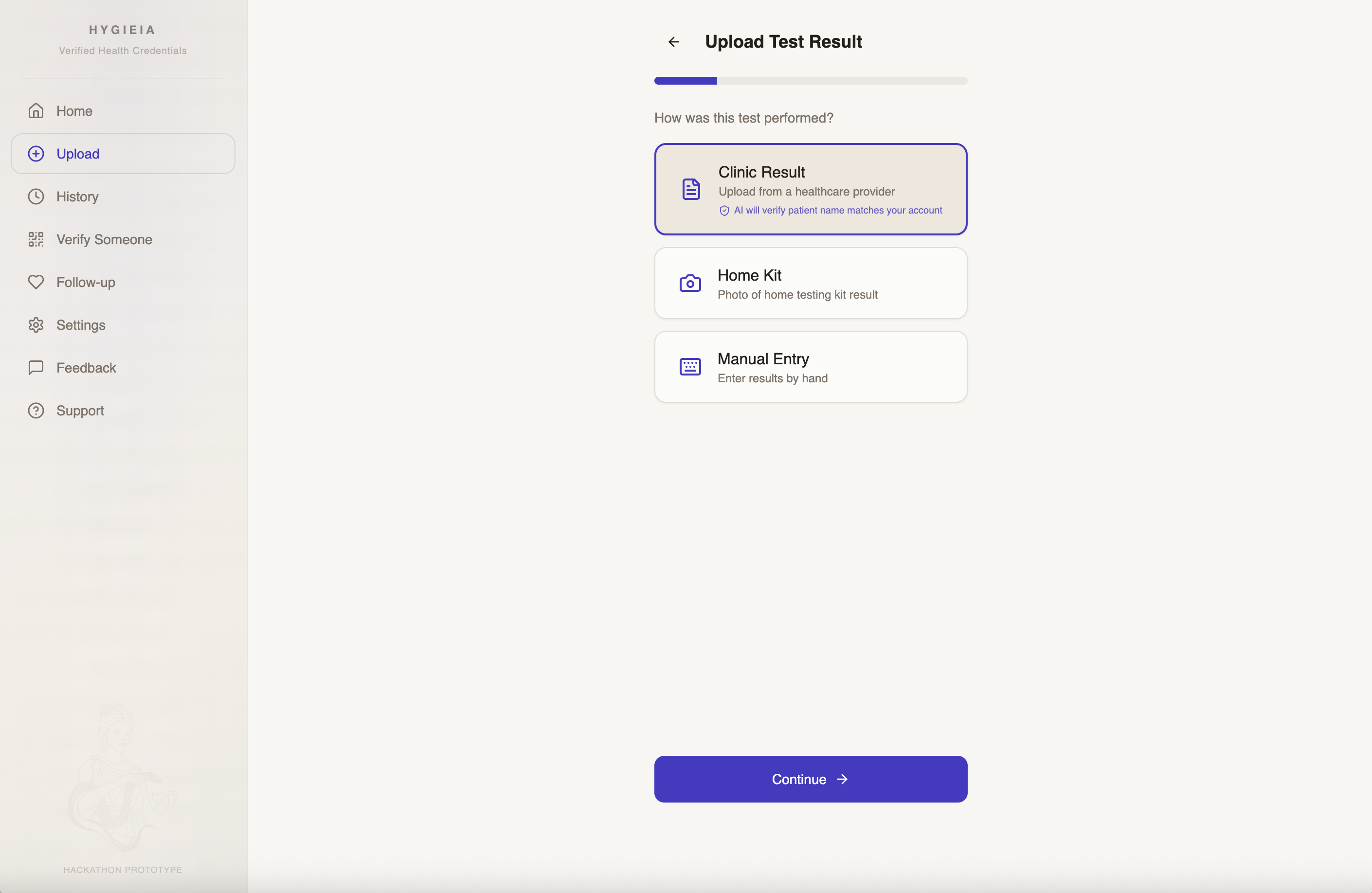Click the Manual Entry keyboard icon
The height and width of the screenshot is (893, 1372).
tap(690, 367)
